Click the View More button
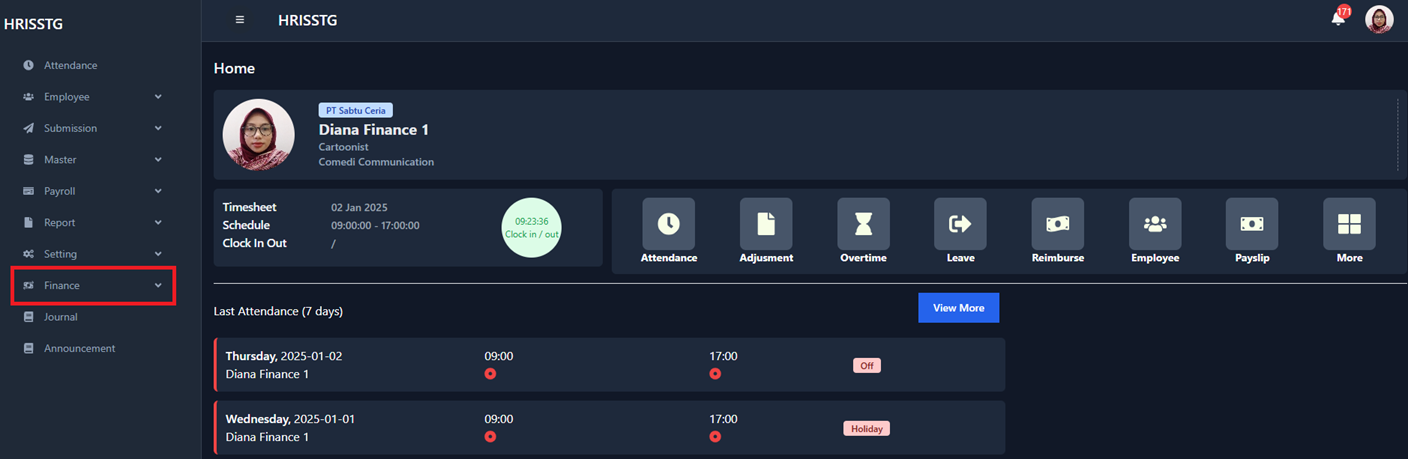Image resolution: width=1408 pixels, height=459 pixels. (x=958, y=308)
